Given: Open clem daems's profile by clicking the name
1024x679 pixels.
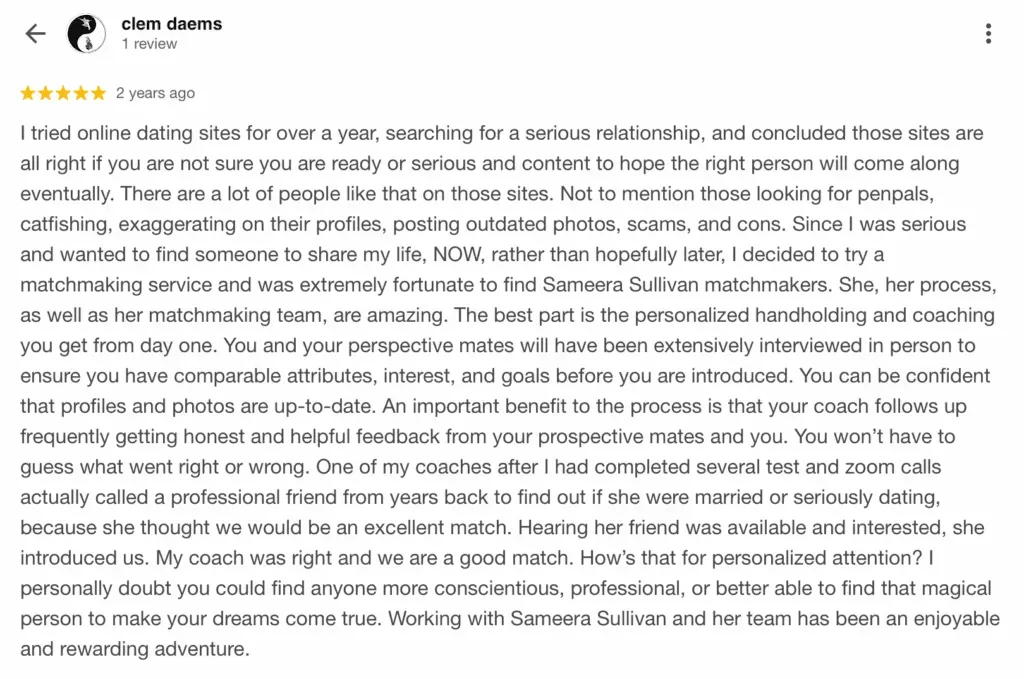Looking at the screenshot, I should click(x=172, y=23).
